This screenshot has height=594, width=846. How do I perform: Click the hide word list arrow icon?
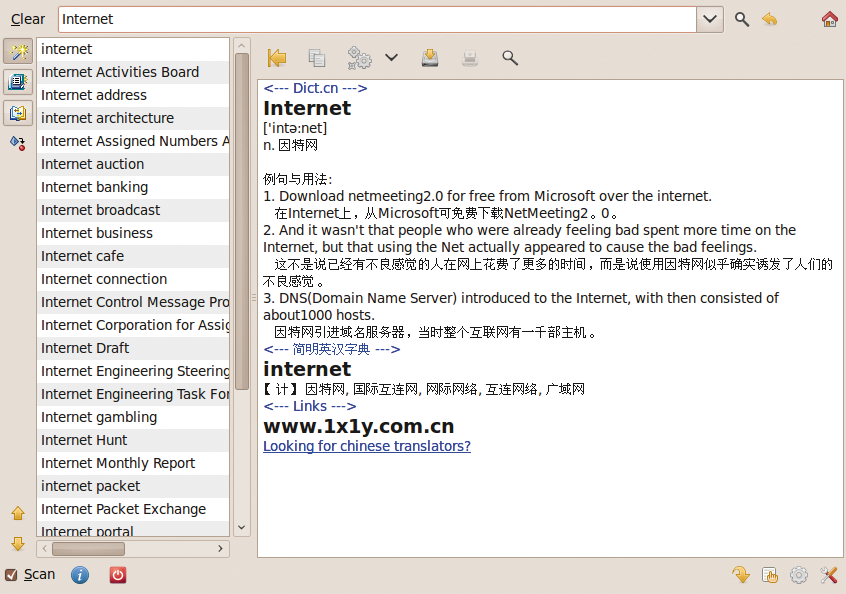277,58
